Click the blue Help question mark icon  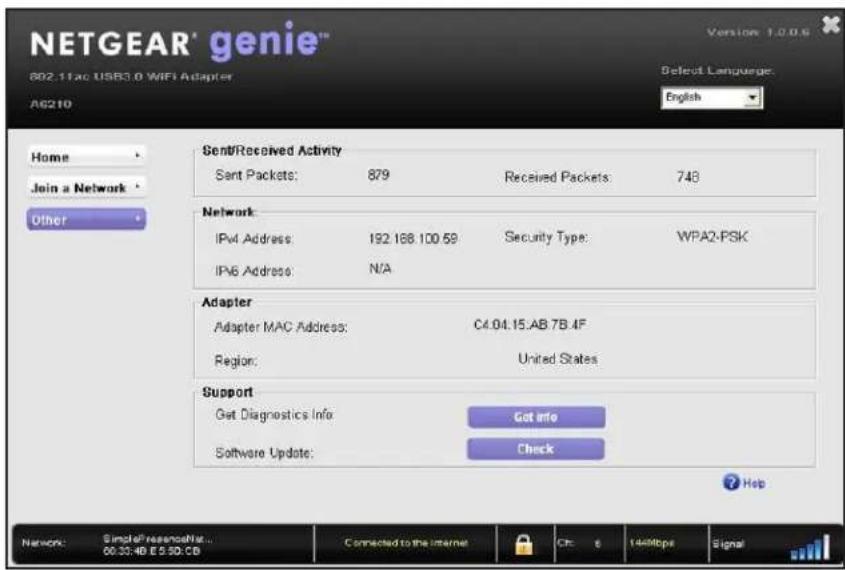coord(731,482)
